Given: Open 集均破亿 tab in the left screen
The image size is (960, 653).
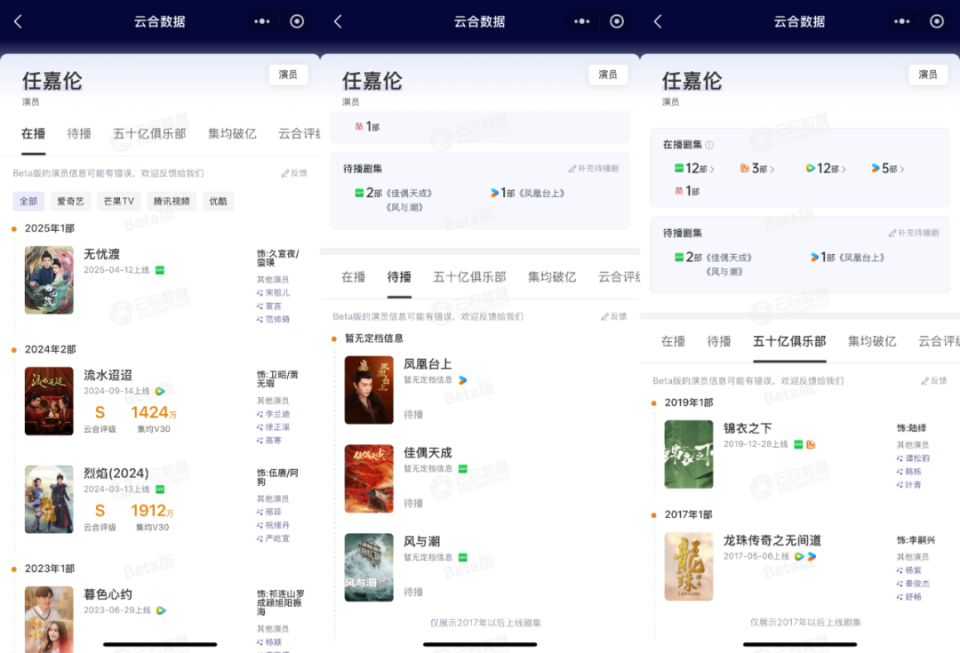Looking at the screenshot, I should click(x=232, y=134).
